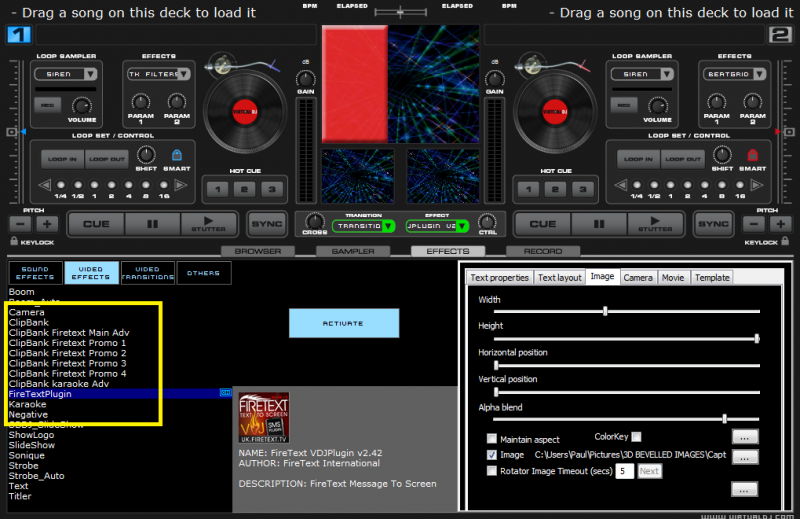Toggle left deck sampler Rec button

pyautogui.click(x=47, y=105)
